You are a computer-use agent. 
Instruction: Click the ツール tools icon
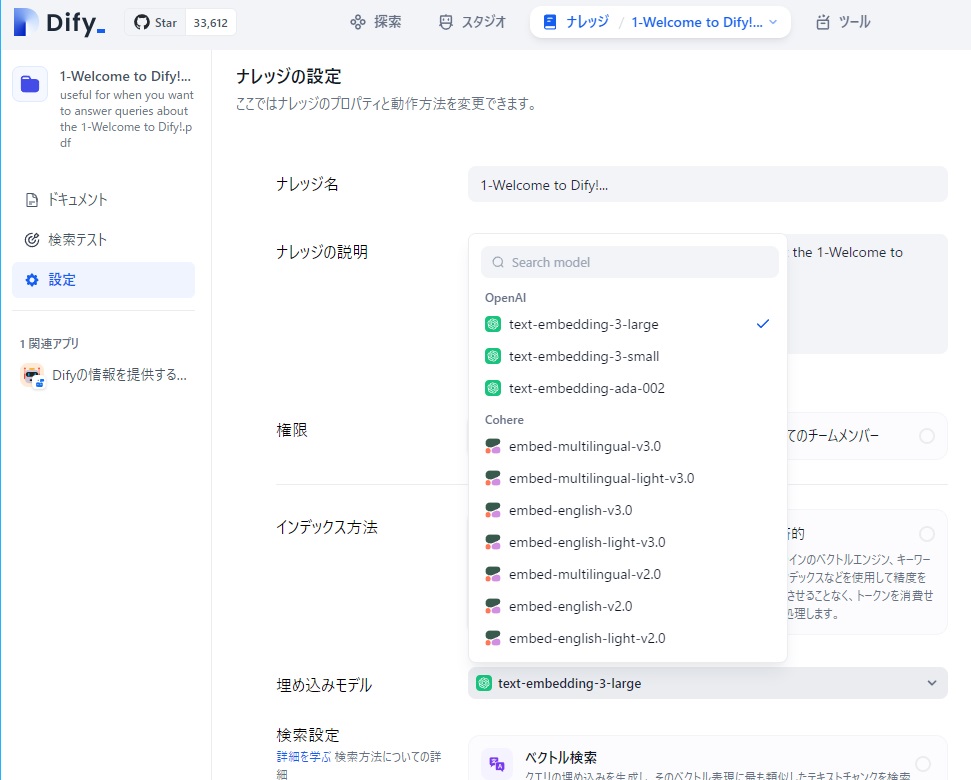[822, 23]
